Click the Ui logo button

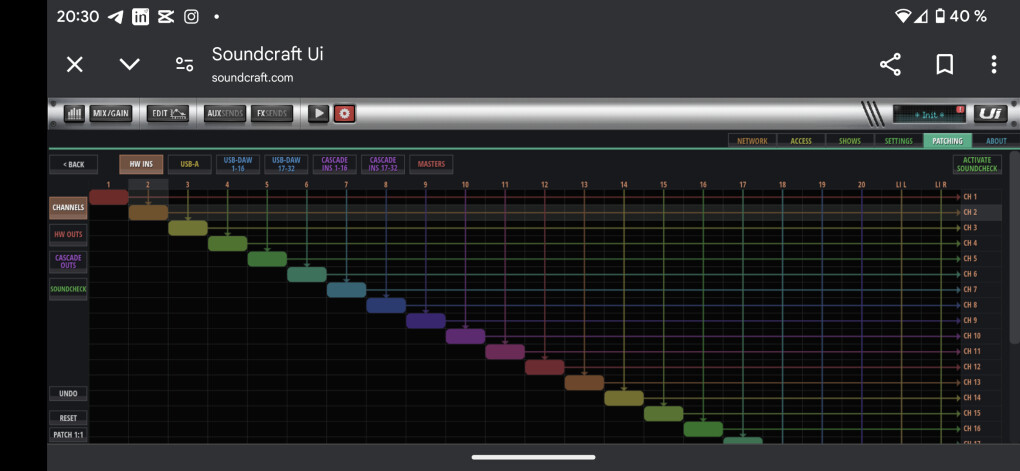(x=990, y=114)
